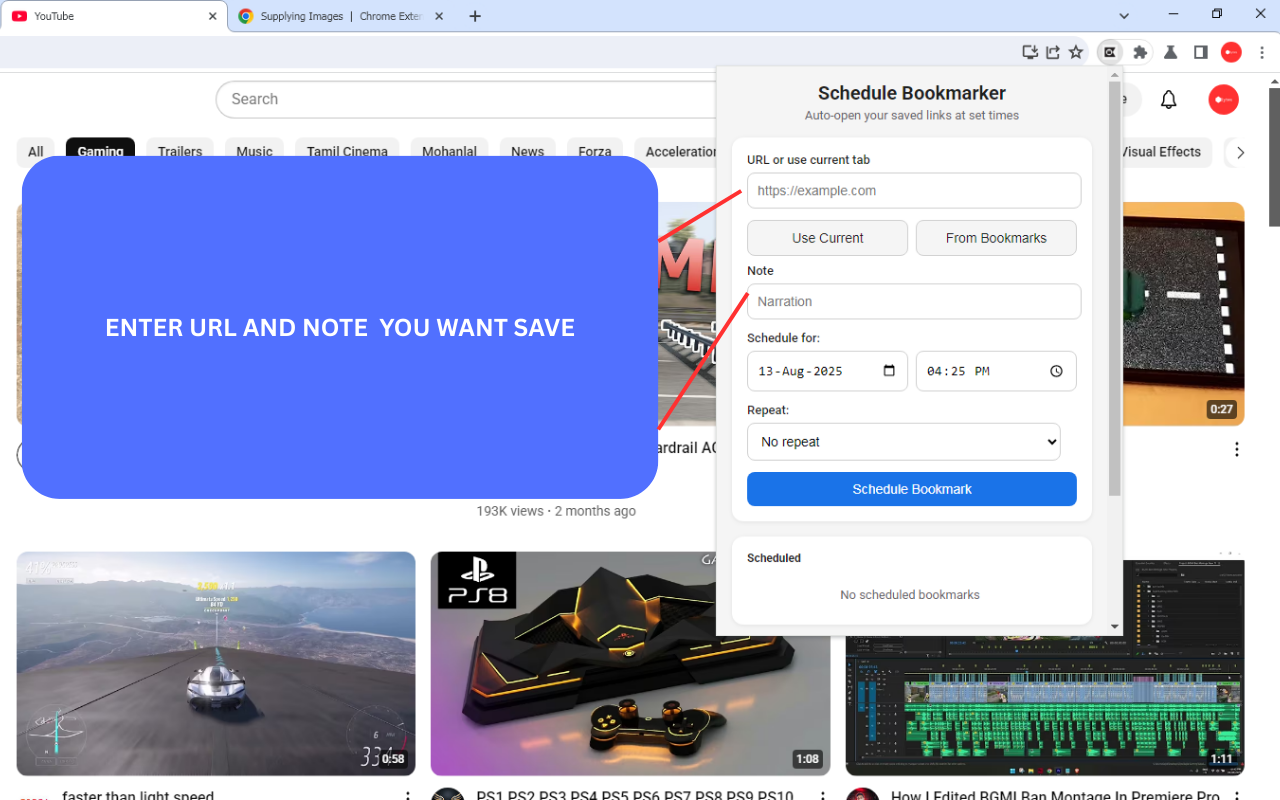Screen dimensions: 1280x800
Task: Switch to the Supplying Images Chrome Extensions tab
Action: point(342,16)
